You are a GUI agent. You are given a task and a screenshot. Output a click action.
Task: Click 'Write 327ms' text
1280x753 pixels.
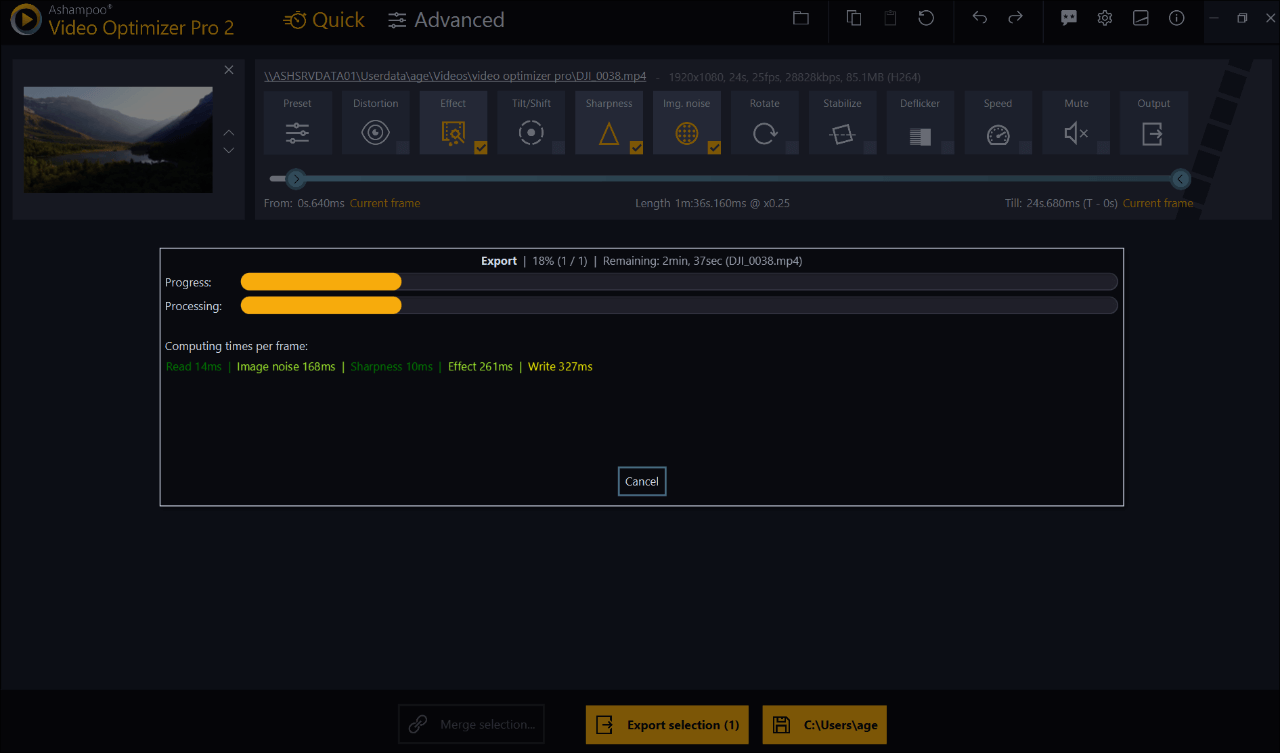(560, 367)
